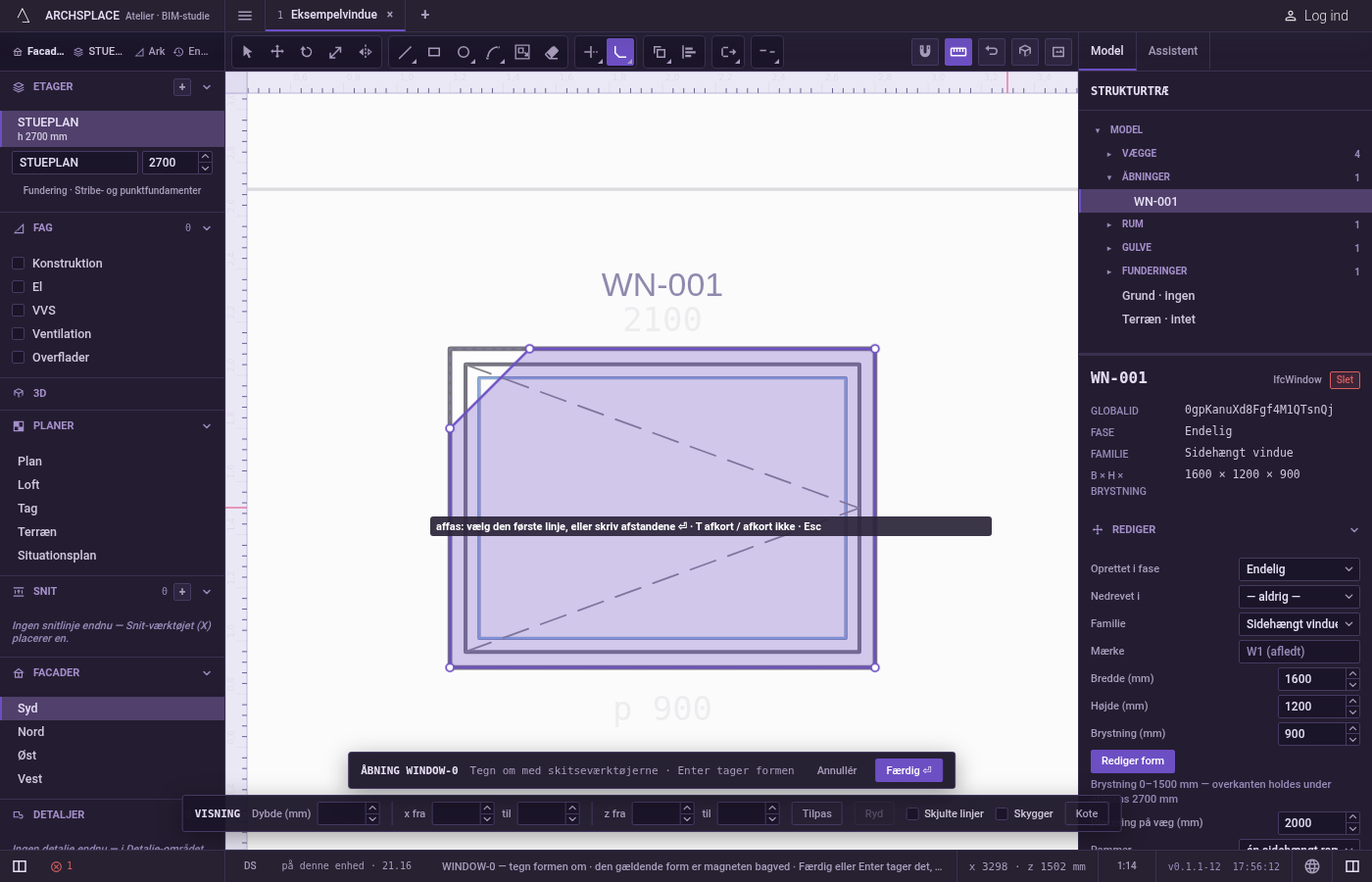Click the Bredde (mm) input field
This screenshot has height=882, width=1372.
coord(1312,679)
